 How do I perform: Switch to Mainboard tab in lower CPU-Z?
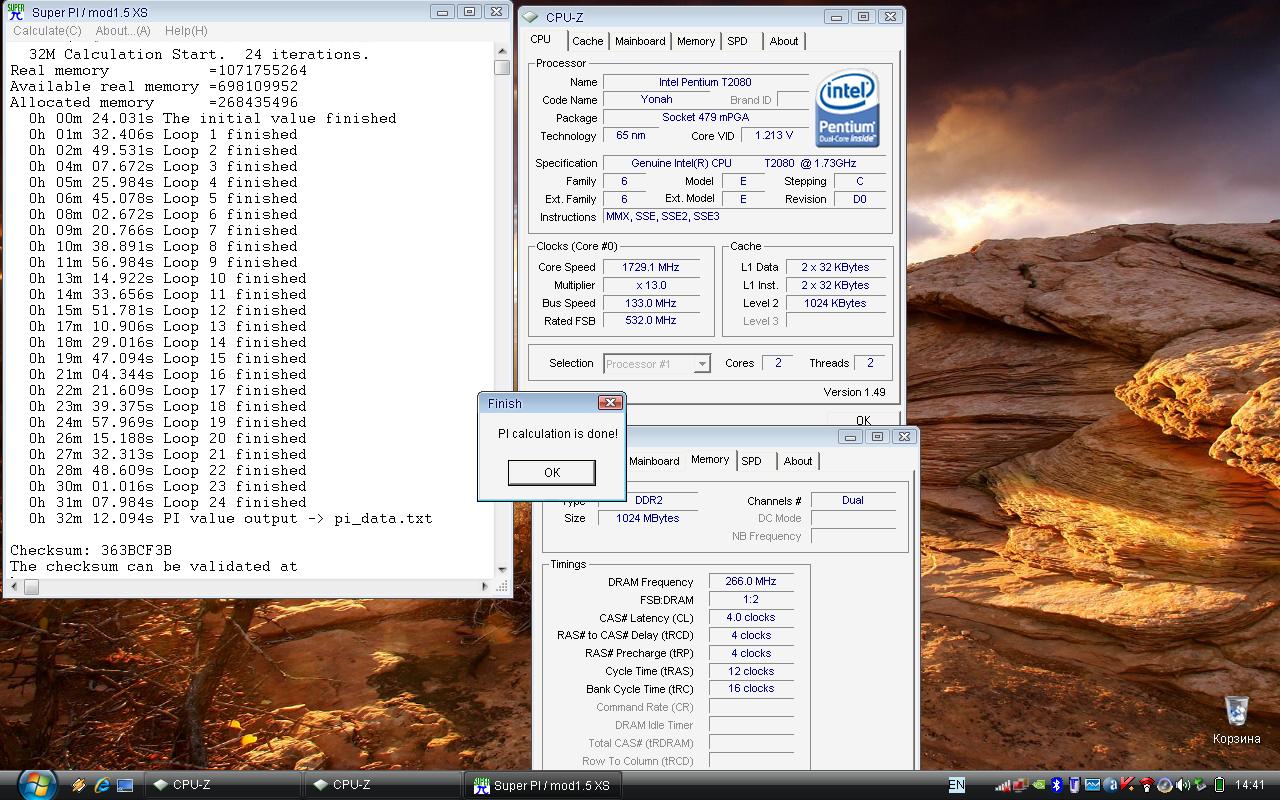[654, 461]
